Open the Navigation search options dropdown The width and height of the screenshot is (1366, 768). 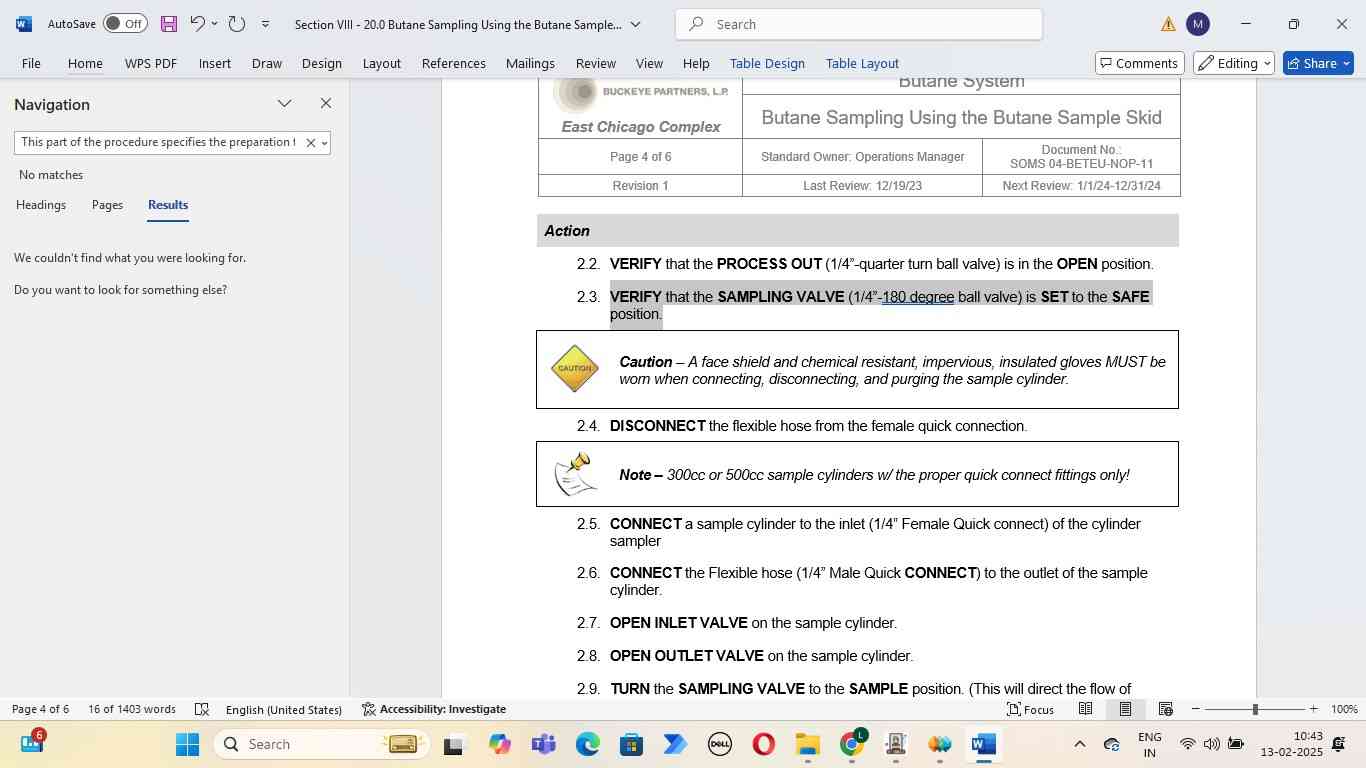(324, 143)
